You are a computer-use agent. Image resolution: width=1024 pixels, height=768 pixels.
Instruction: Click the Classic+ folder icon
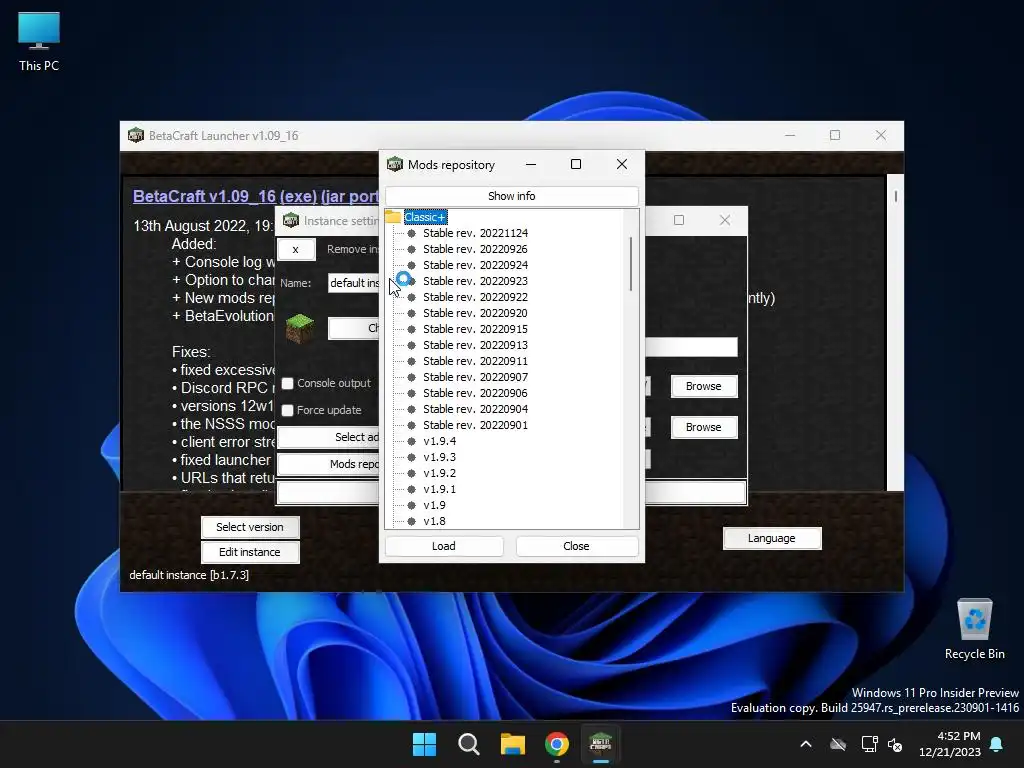(392, 217)
